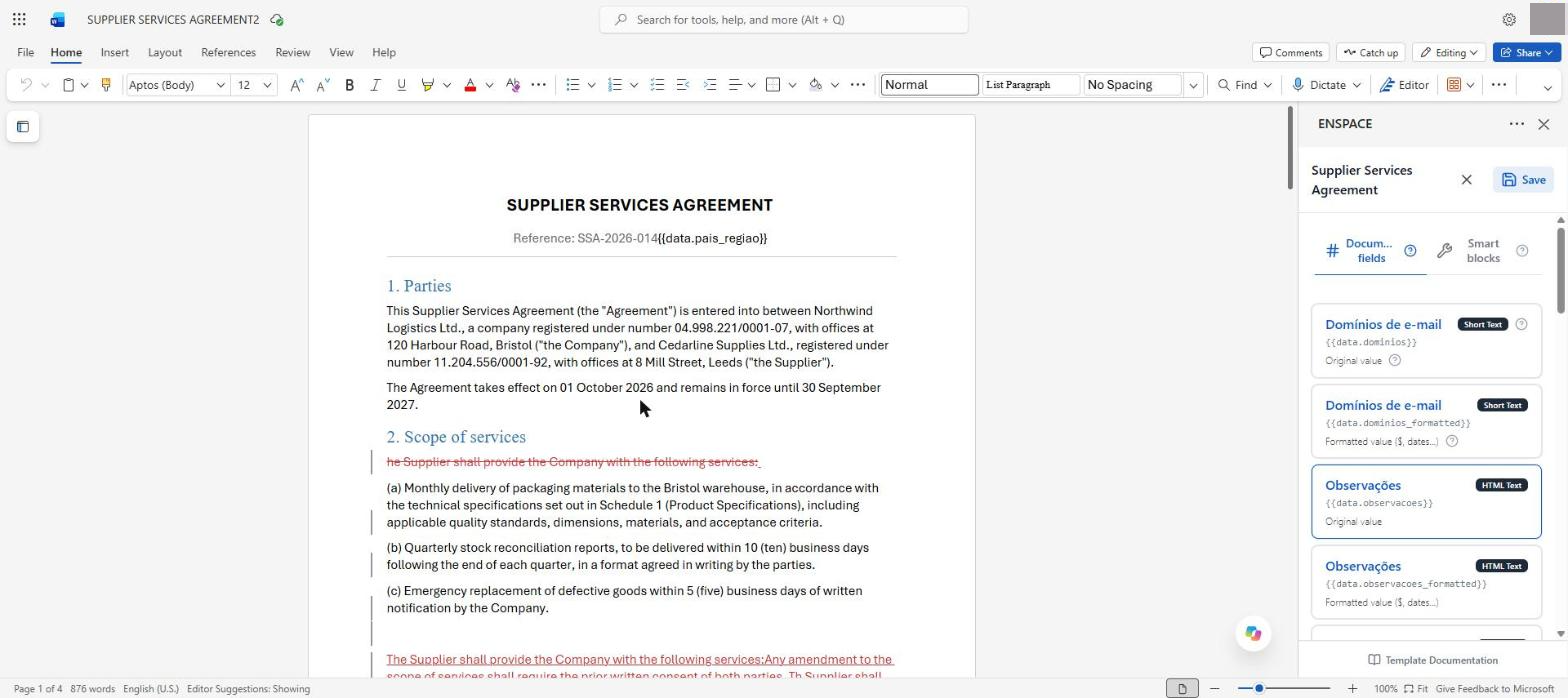Click paragraph alignment button

(735, 85)
